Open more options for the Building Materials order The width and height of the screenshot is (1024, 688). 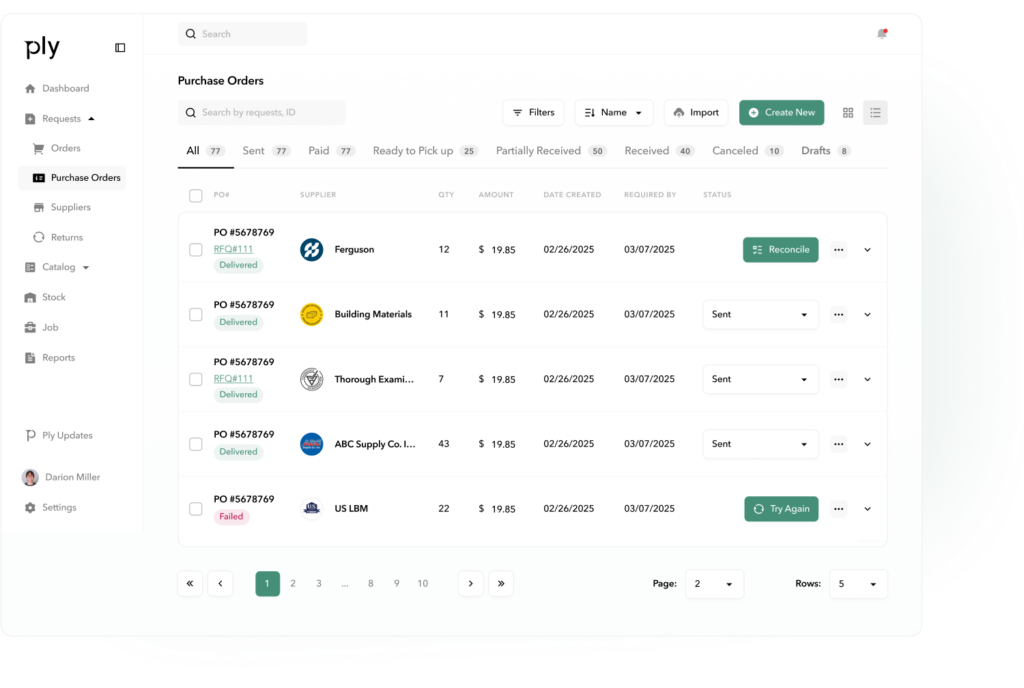pos(839,315)
